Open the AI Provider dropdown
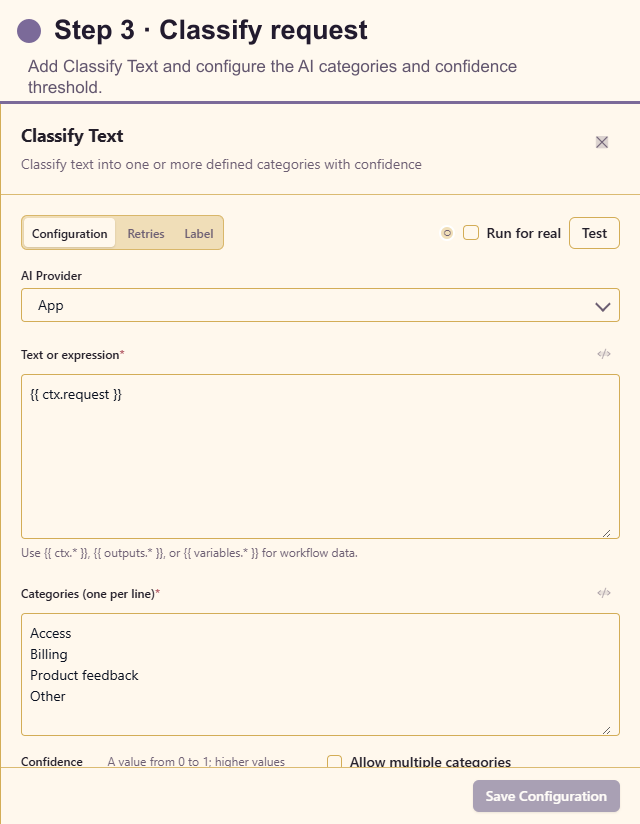The image size is (640, 824). point(320,305)
